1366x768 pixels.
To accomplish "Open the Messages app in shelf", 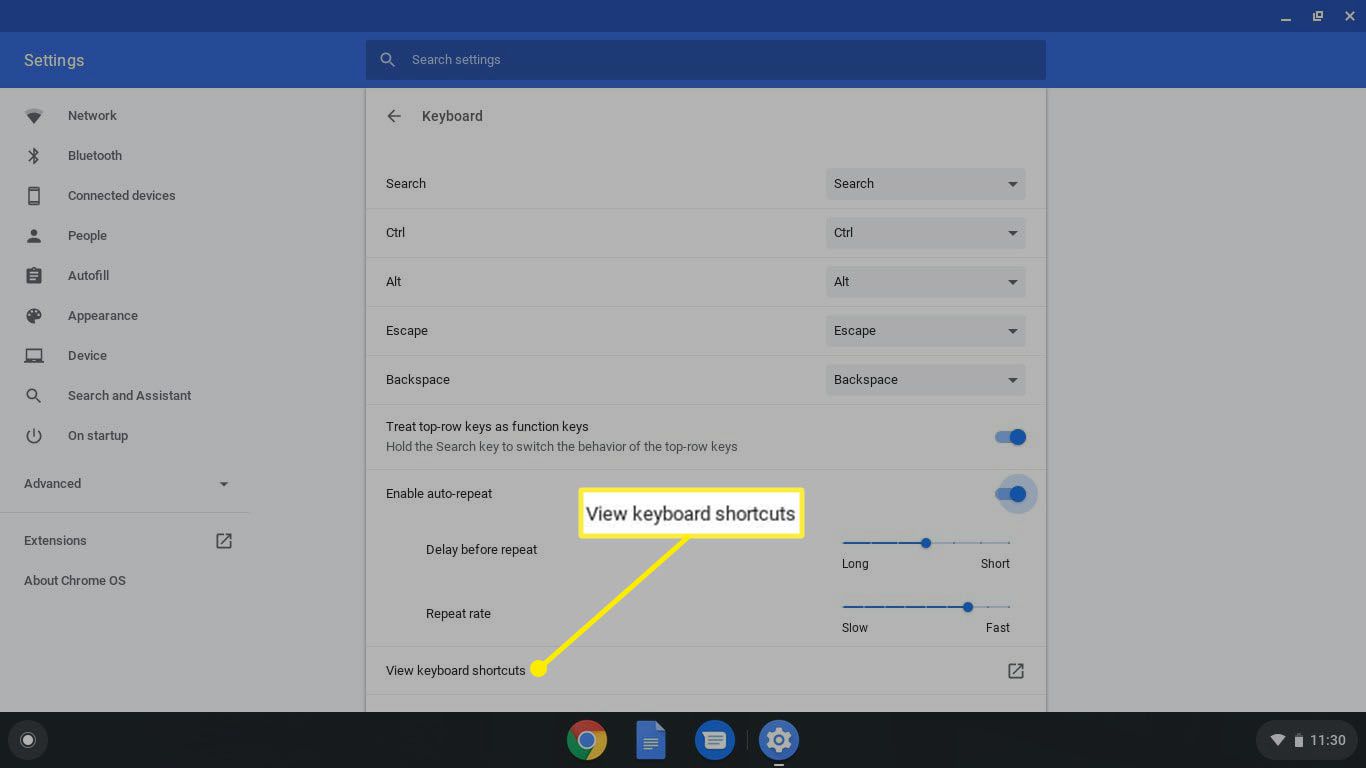I will click(x=714, y=740).
